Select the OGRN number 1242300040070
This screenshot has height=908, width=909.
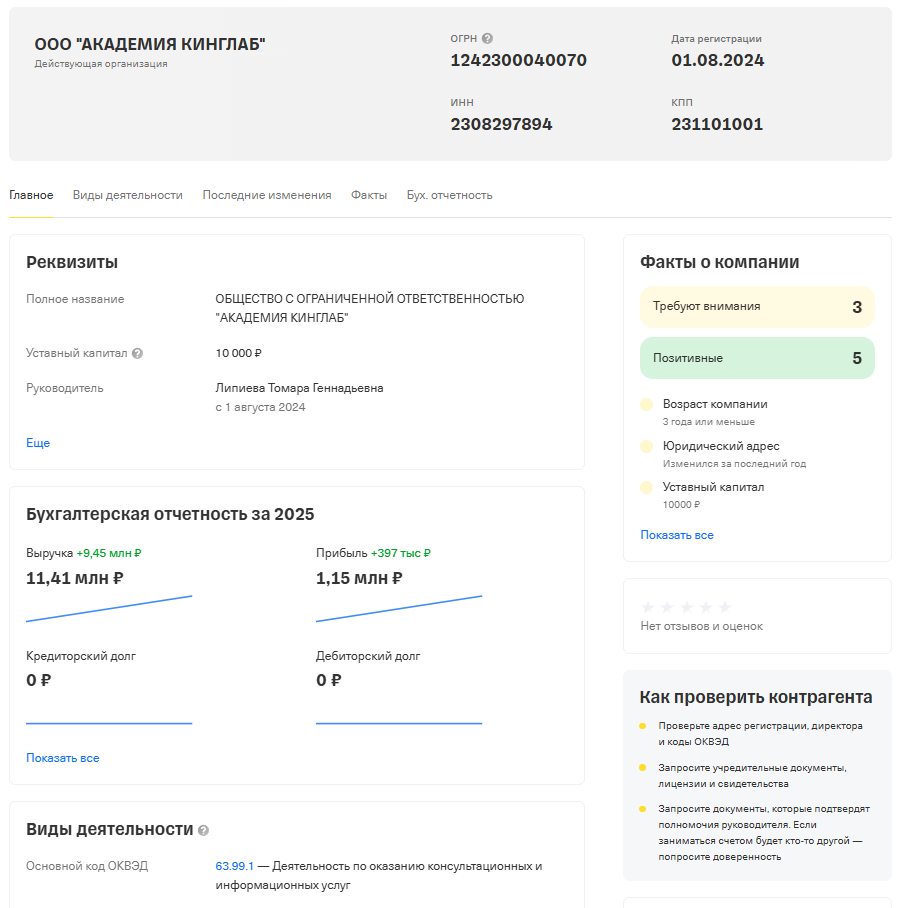coord(519,60)
